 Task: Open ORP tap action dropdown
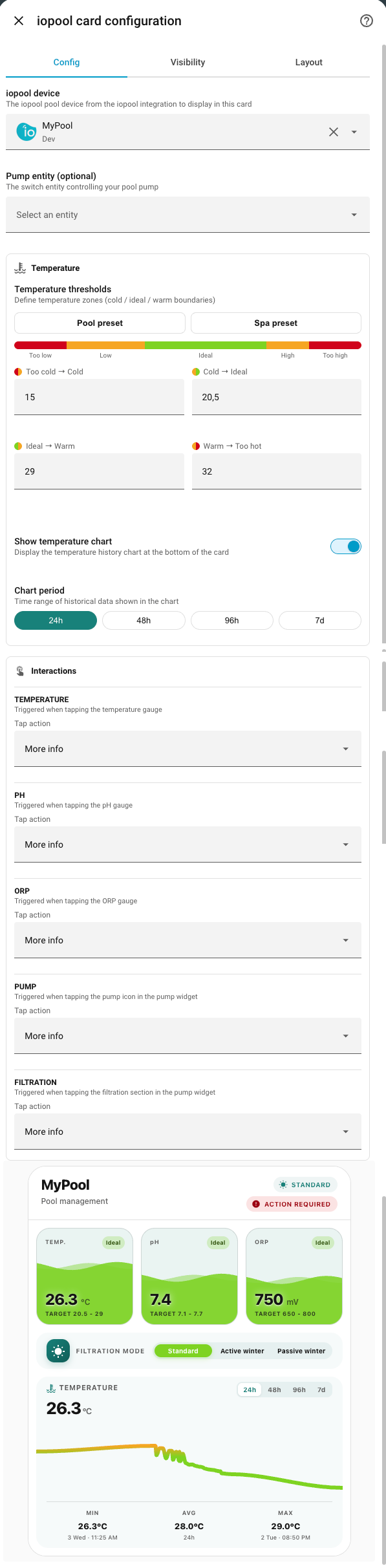click(x=188, y=940)
